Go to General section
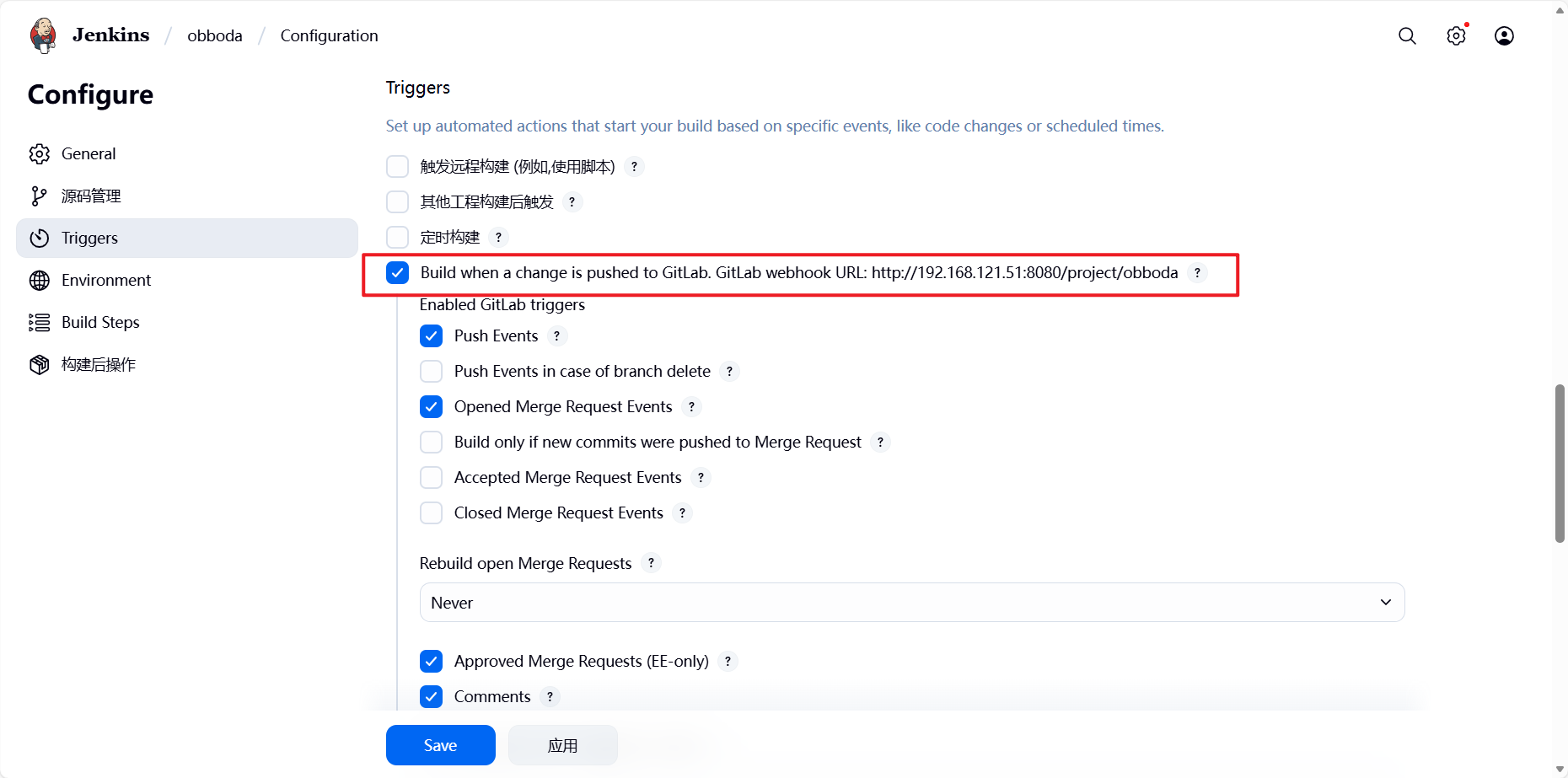The height and width of the screenshot is (778, 1568). click(x=187, y=154)
